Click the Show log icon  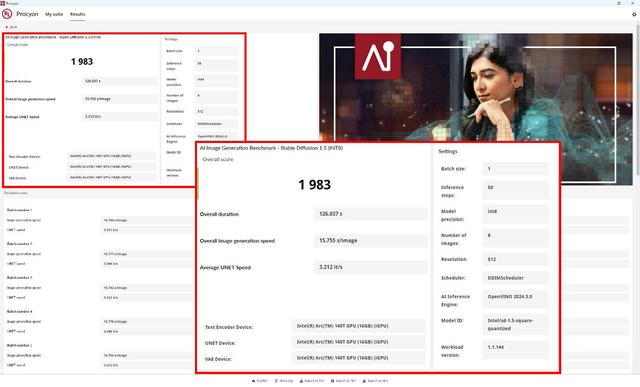[x=276, y=381]
